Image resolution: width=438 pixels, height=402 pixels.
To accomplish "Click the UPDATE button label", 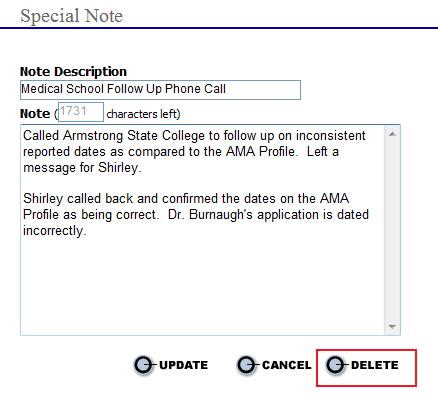I will point(183,365).
